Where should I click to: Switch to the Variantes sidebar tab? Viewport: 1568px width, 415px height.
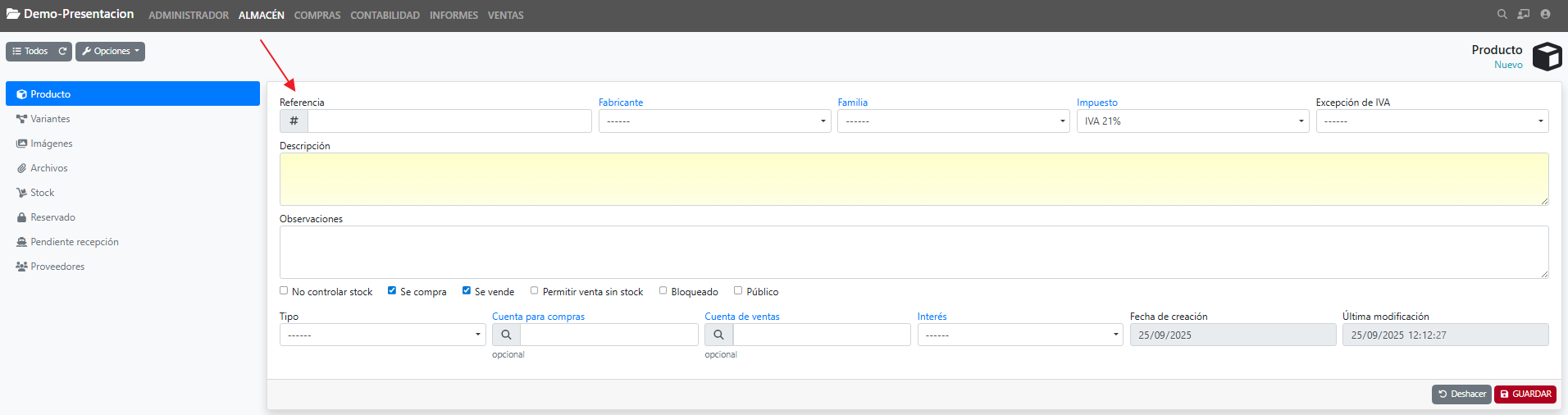[50, 119]
